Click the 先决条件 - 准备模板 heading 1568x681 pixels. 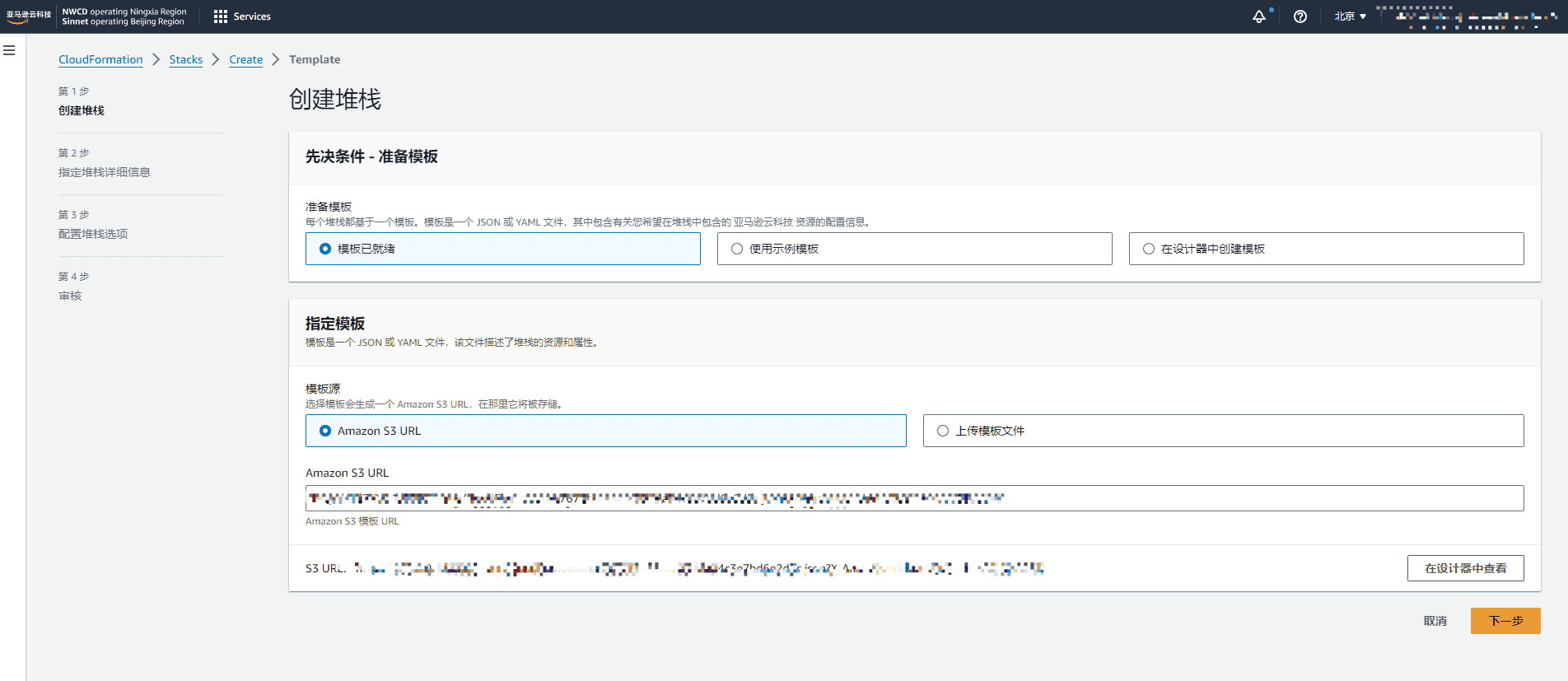coord(371,156)
